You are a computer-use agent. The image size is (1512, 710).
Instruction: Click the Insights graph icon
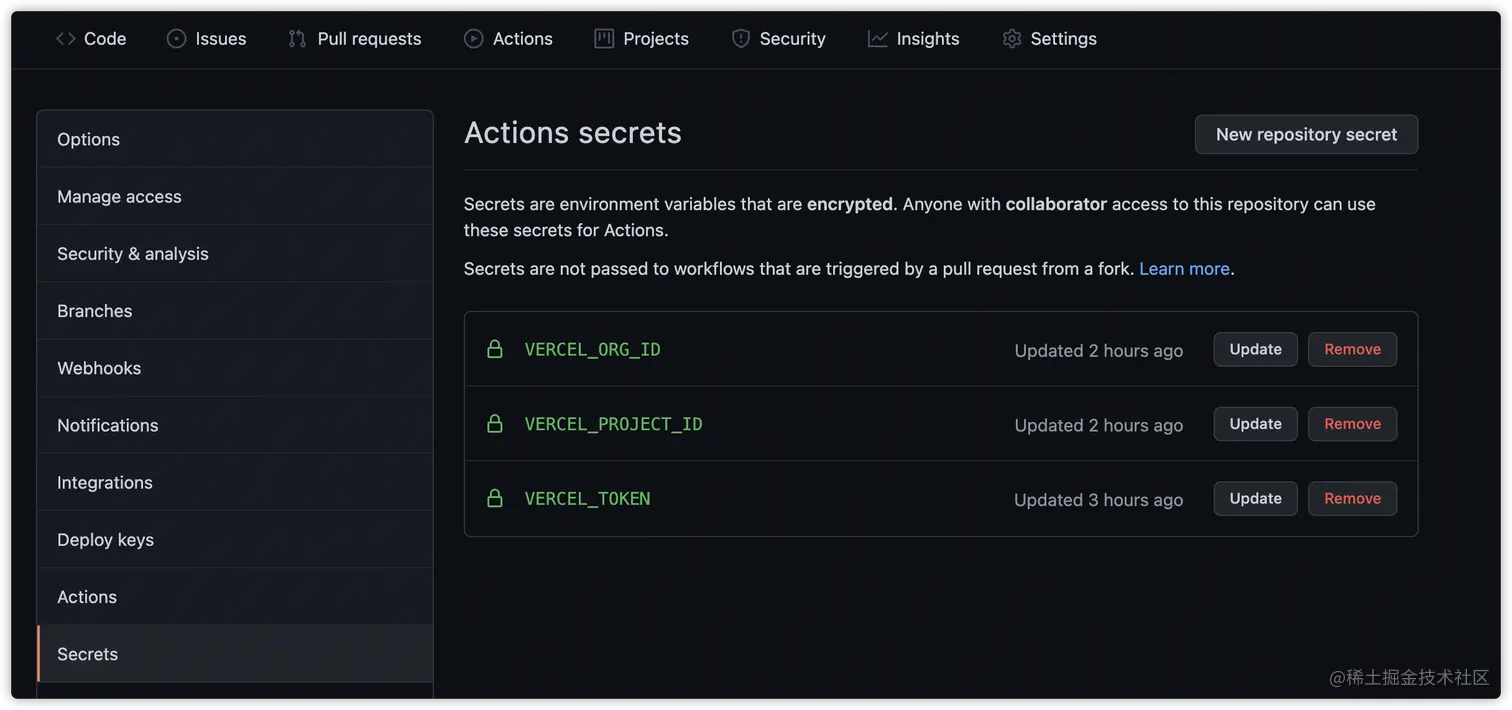876,38
